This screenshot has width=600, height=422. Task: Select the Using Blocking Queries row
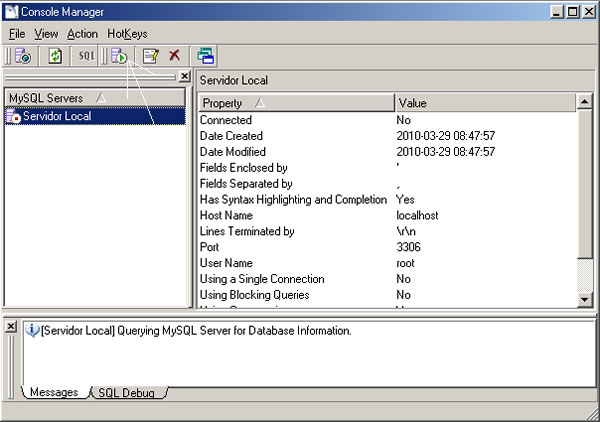tap(387, 295)
